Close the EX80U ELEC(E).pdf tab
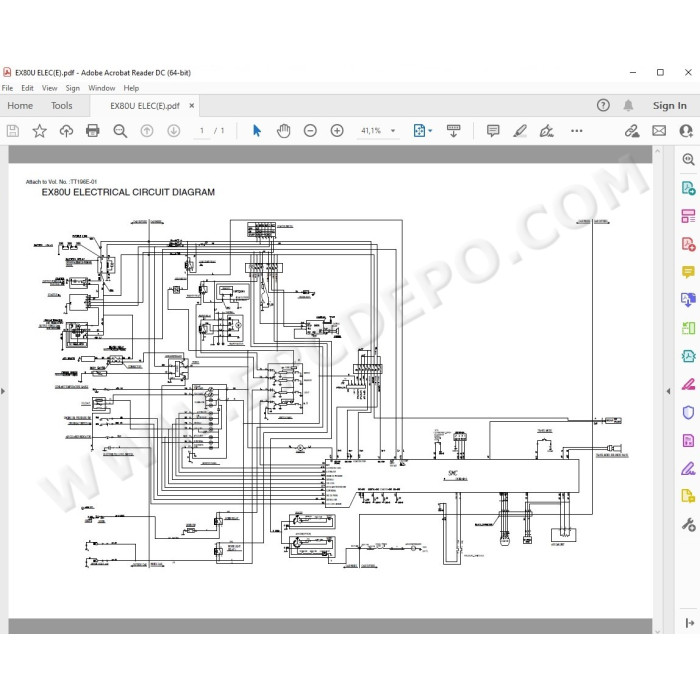The image size is (700, 700). [192, 106]
